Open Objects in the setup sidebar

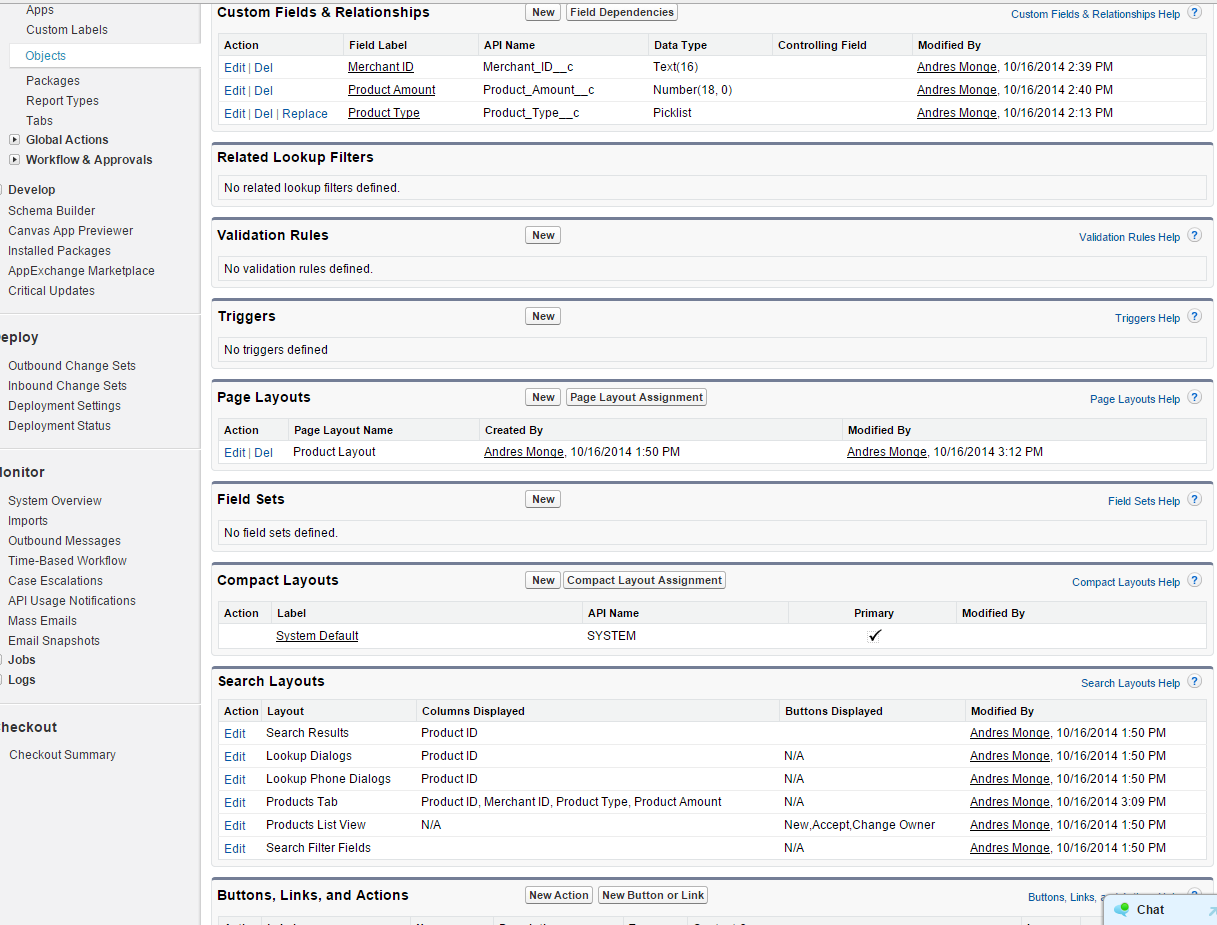point(46,56)
